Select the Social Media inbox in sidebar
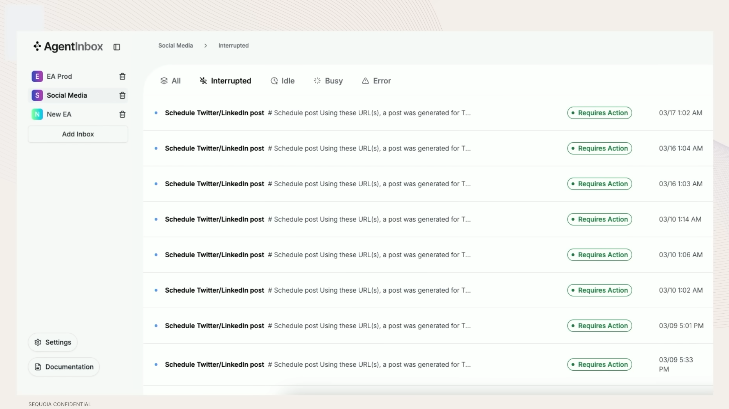Screen dimensions: 729x409 pyautogui.click(x=78, y=95)
